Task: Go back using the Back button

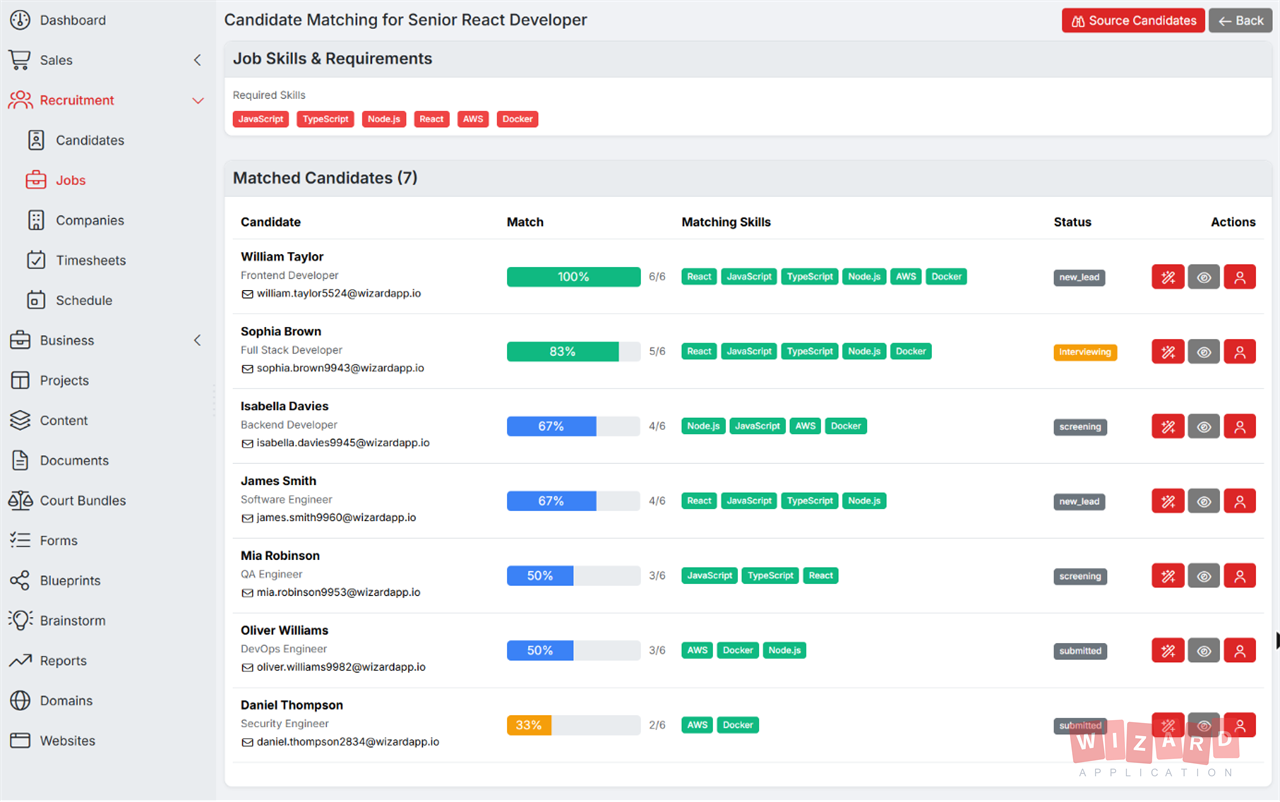Action: [x=1241, y=20]
